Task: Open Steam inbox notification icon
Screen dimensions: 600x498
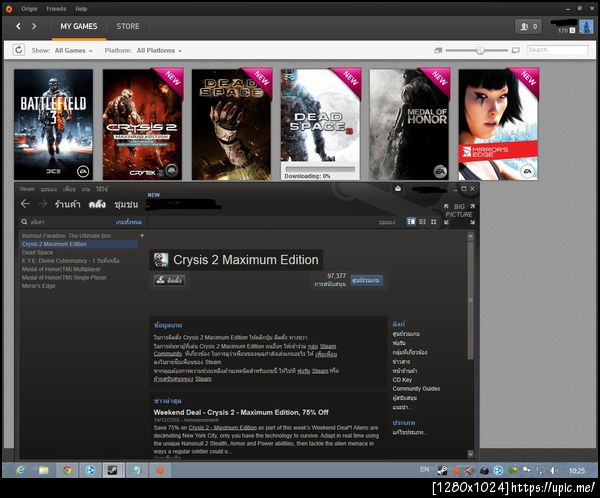Action: click(x=398, y=188)
